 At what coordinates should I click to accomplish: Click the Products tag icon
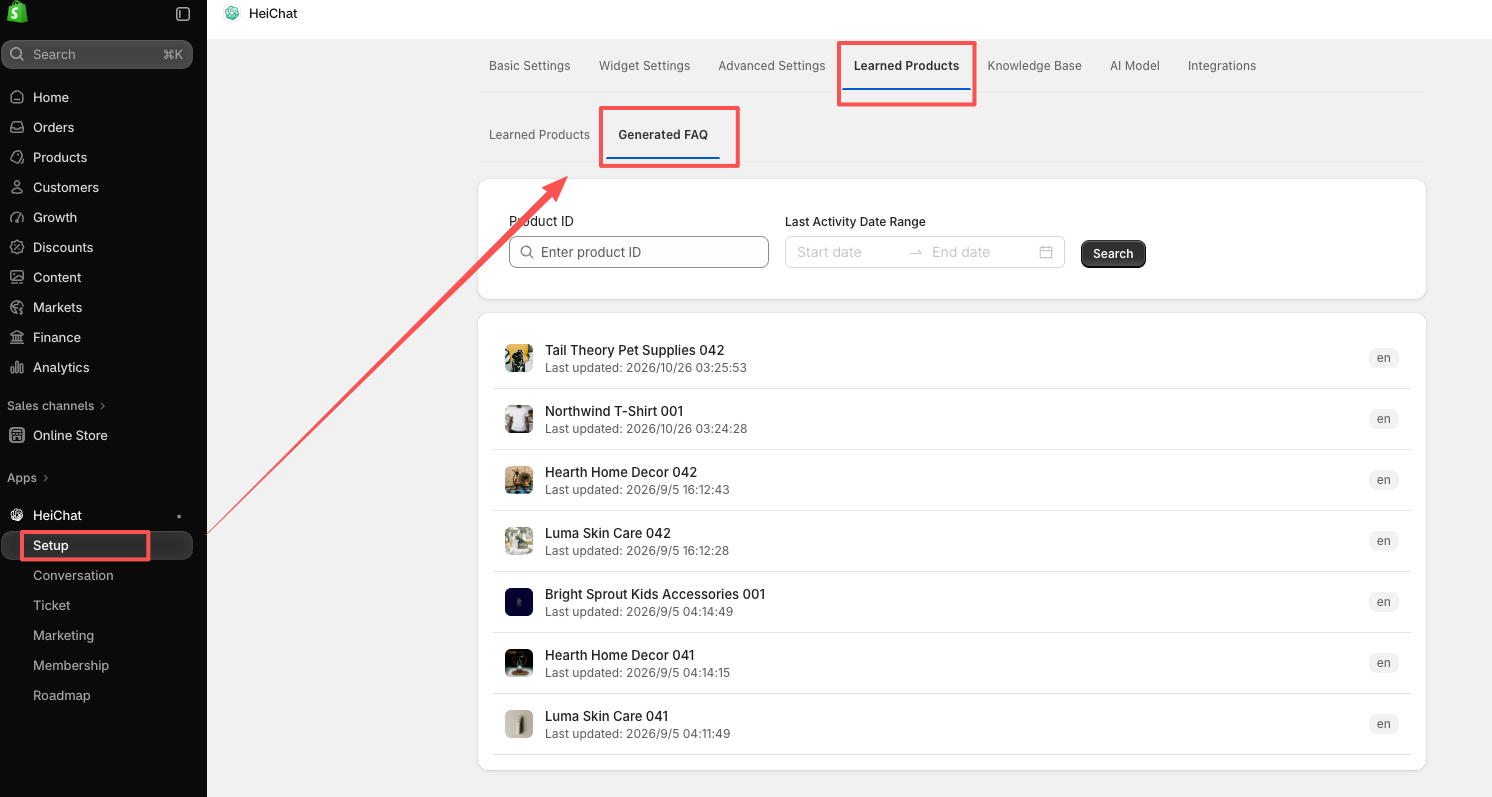point(16,157)
